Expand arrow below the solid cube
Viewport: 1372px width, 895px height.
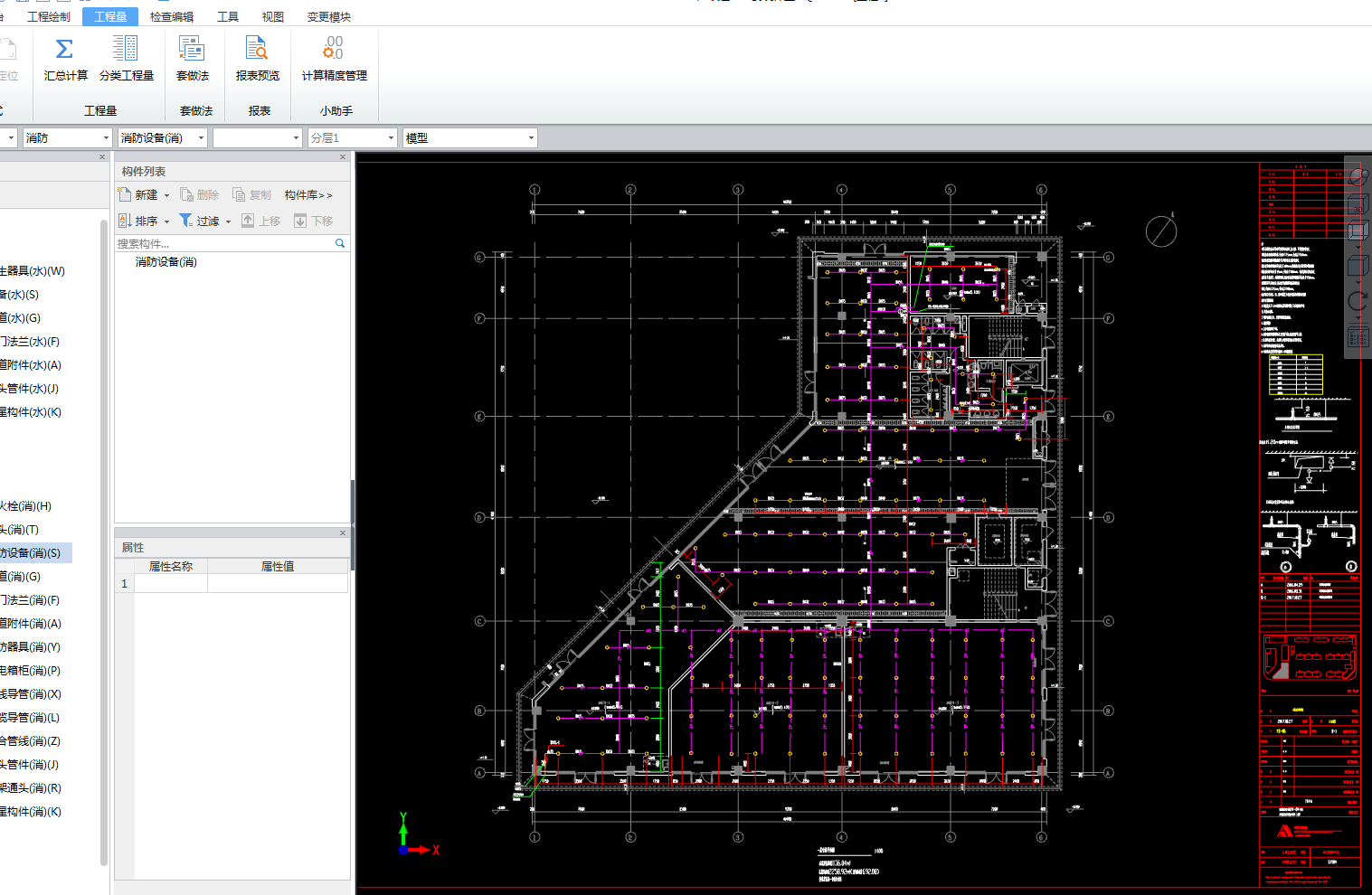tap(1358, 280)
